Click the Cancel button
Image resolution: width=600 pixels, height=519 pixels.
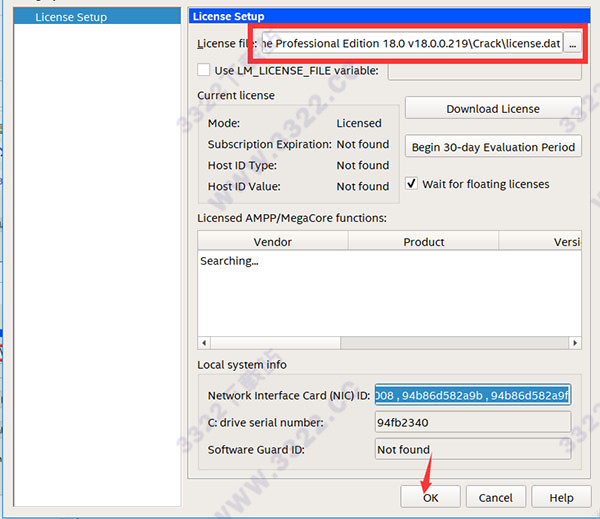point(496,497)
